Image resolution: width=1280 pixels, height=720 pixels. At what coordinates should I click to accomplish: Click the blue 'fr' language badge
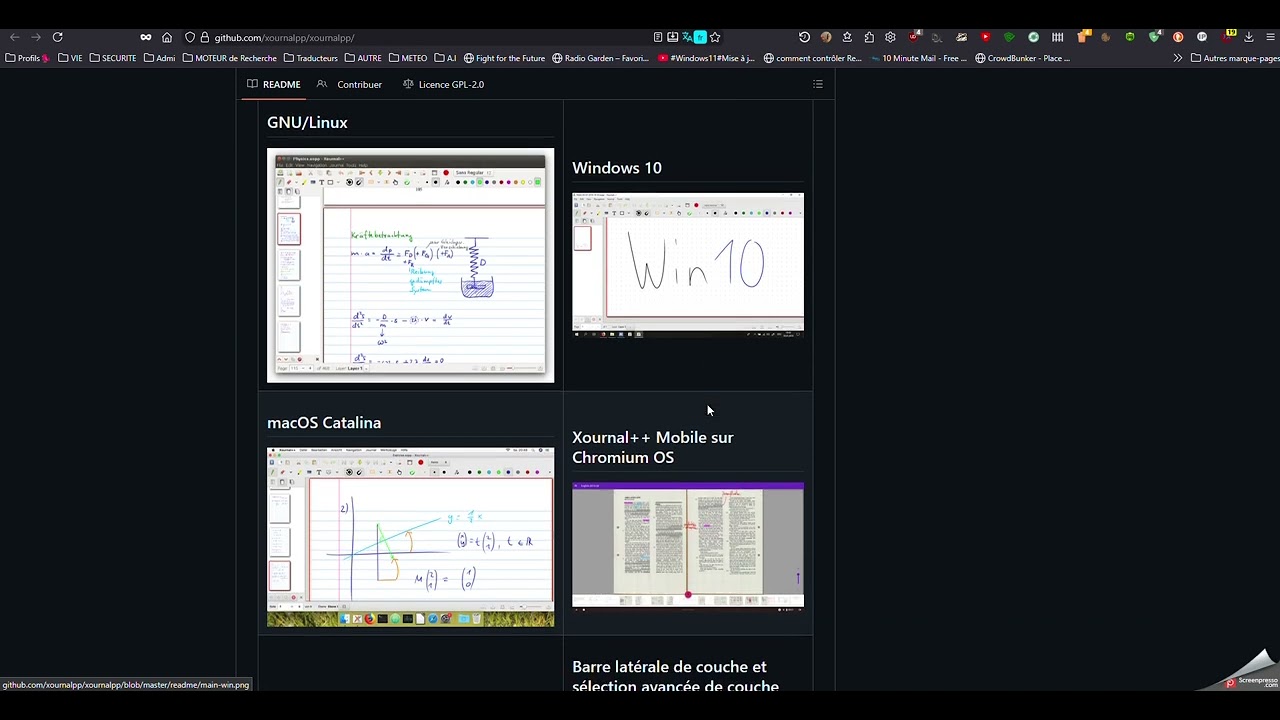[x=700, y=37]
